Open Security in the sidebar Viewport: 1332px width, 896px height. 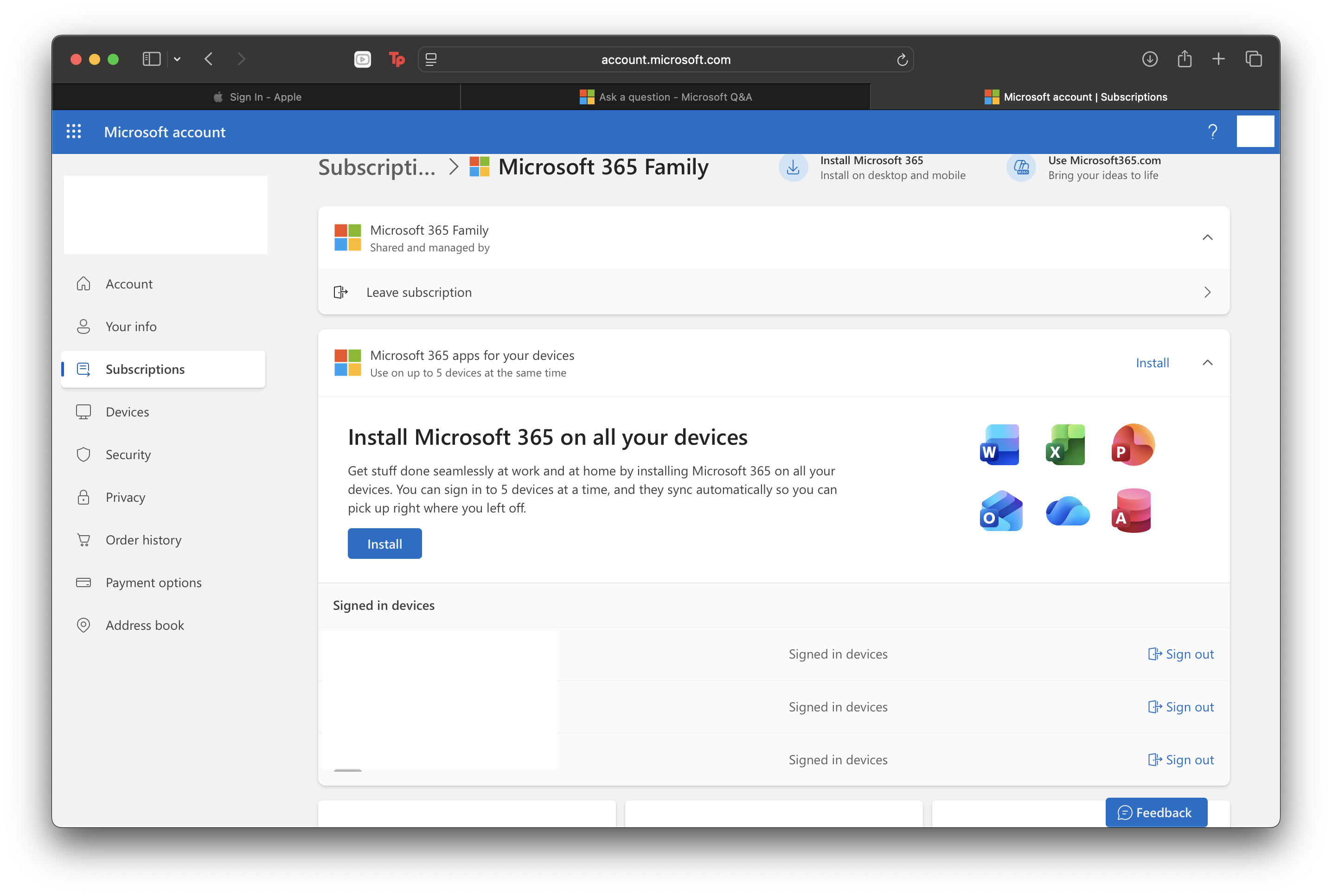[x=128, y=455]
